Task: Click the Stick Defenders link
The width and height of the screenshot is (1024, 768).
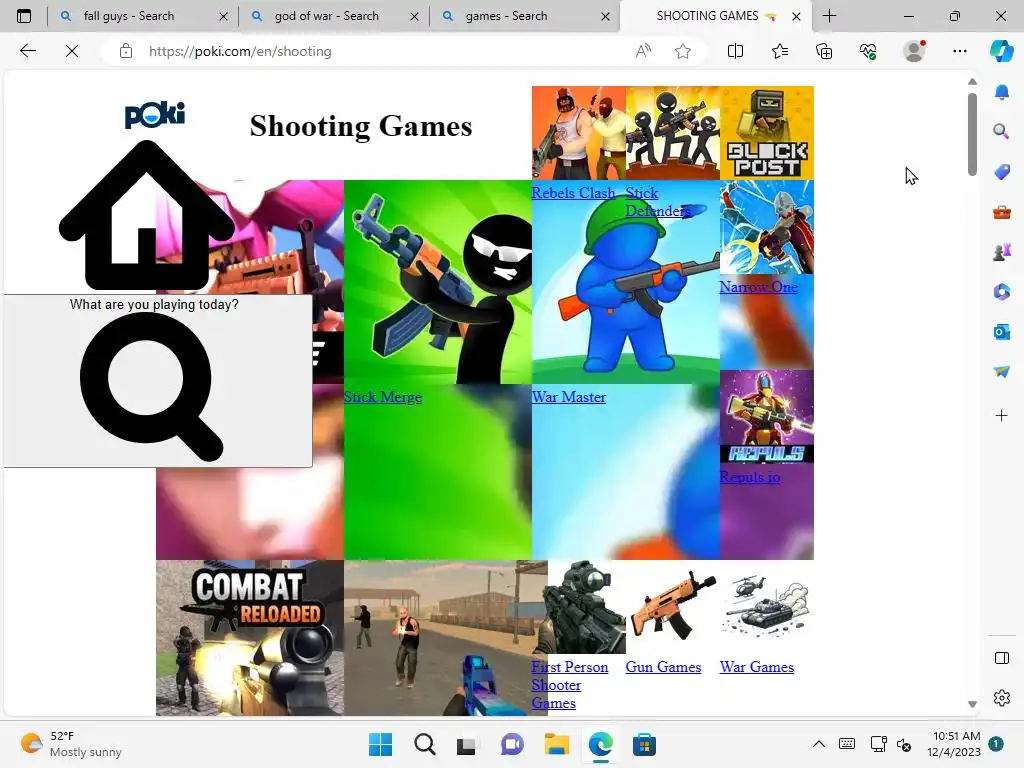Action: coord(658,202)
